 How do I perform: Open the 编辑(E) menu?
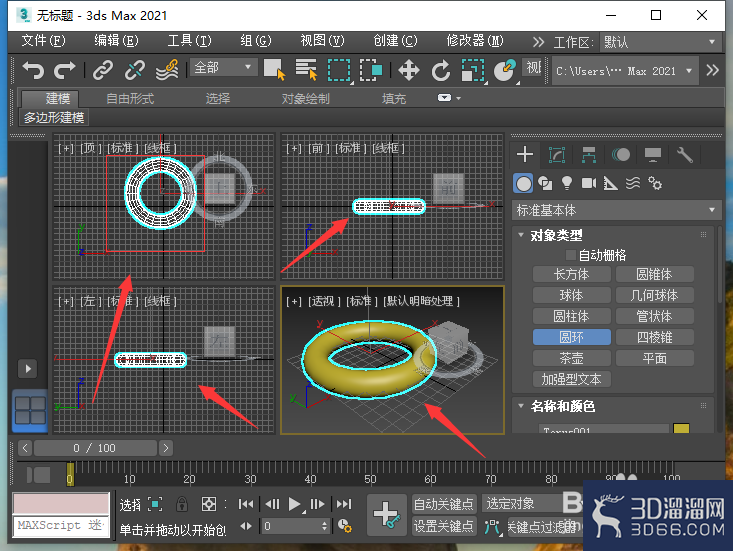coord(116,41)
